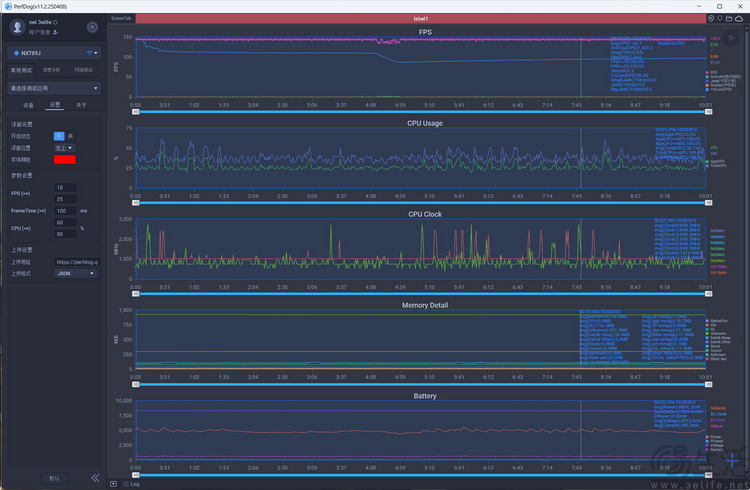750x490 pixels.
Task: Click the CPU Clock range slider right handle
Action: pyautogui.click(x=708, y=294)
